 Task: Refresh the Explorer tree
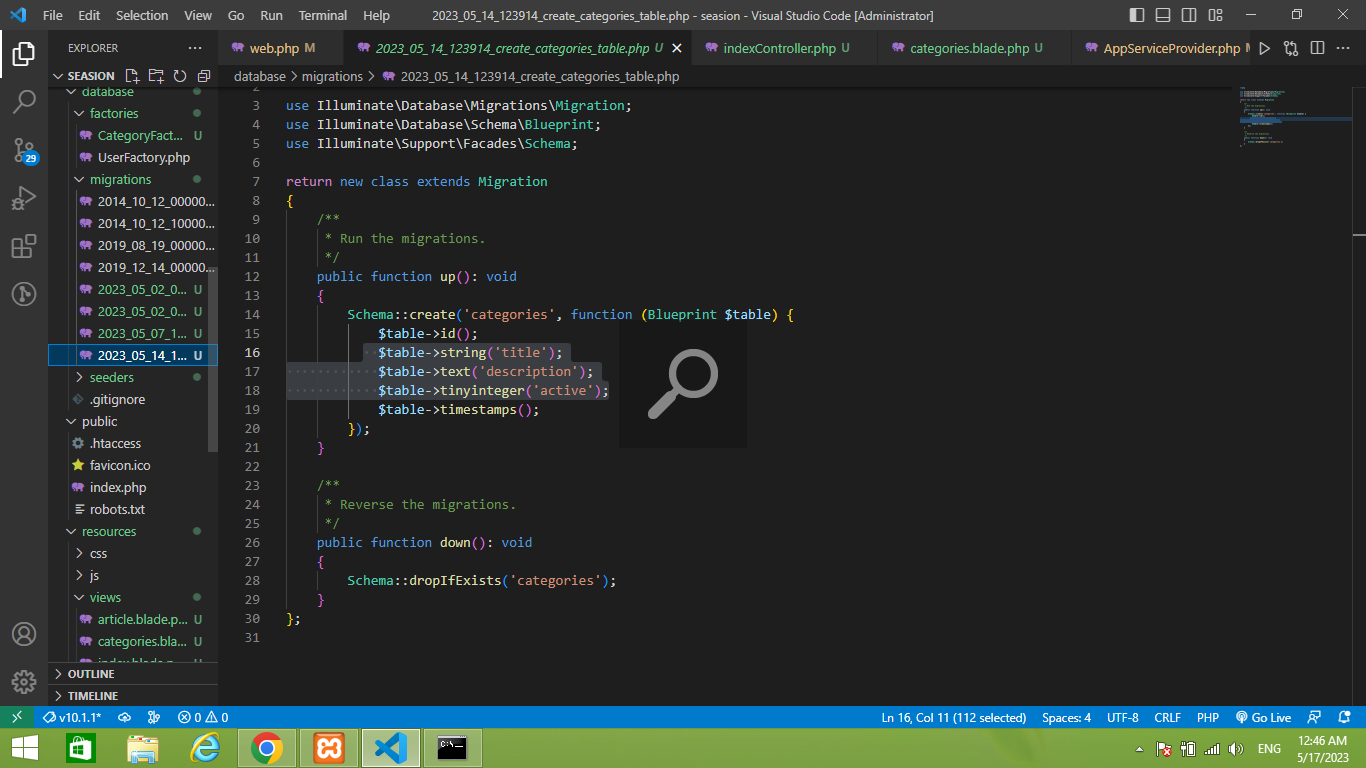point(180,76)
